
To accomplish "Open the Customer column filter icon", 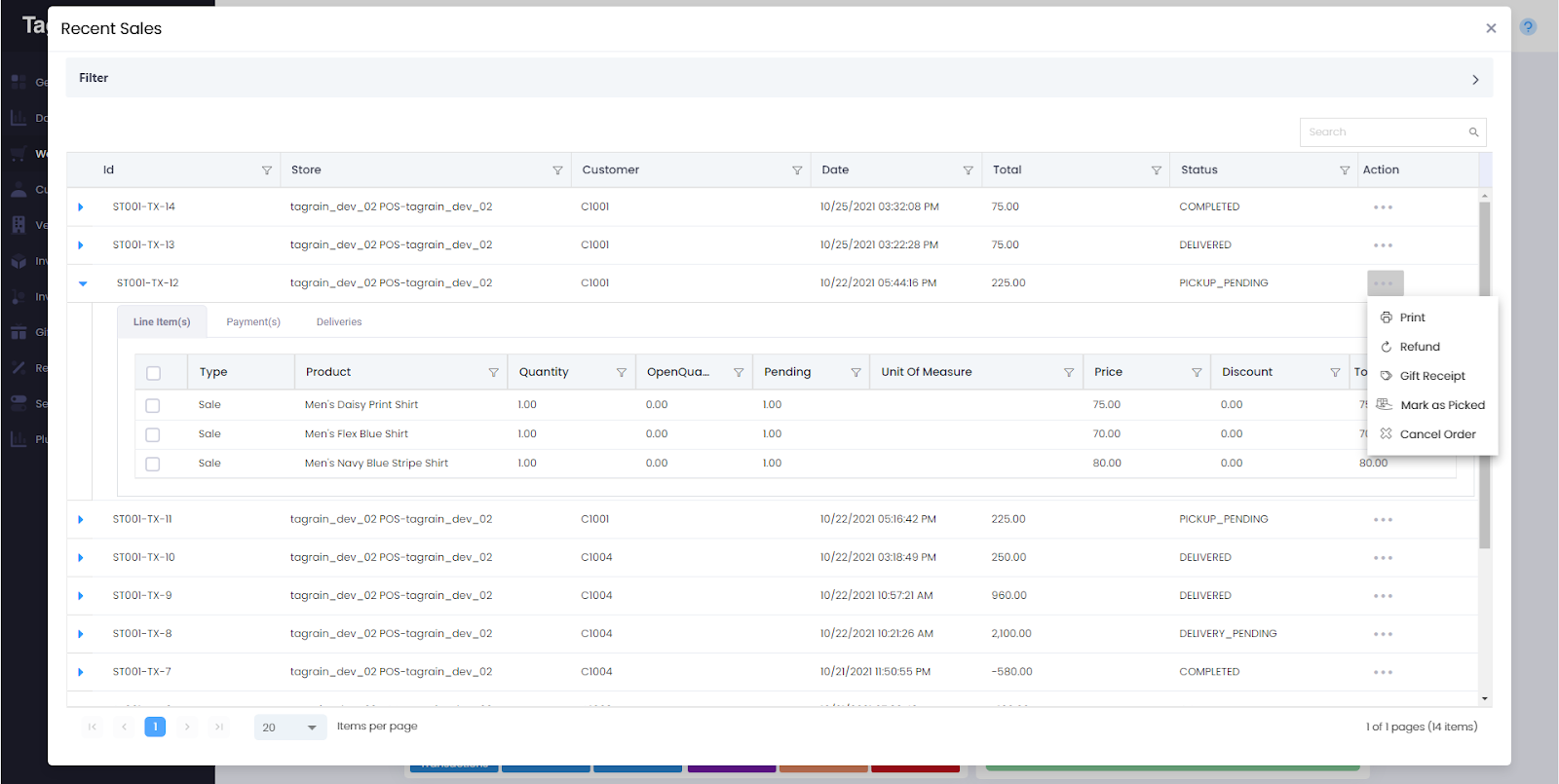I will (x=797, y=170).
